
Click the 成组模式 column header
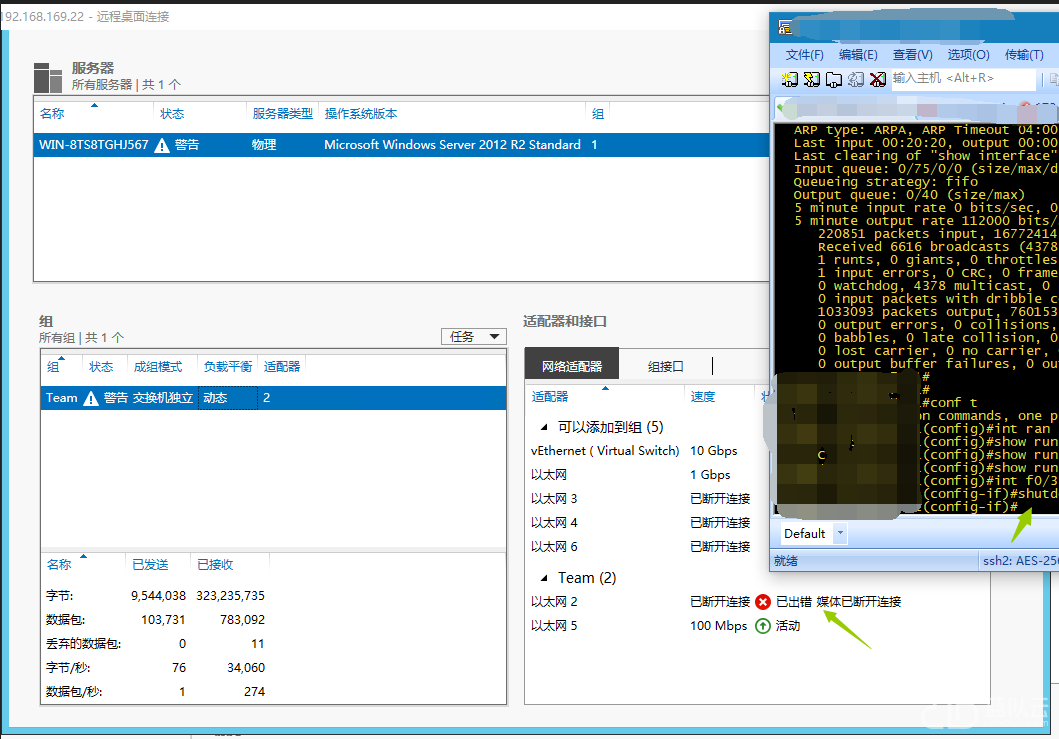157,367
